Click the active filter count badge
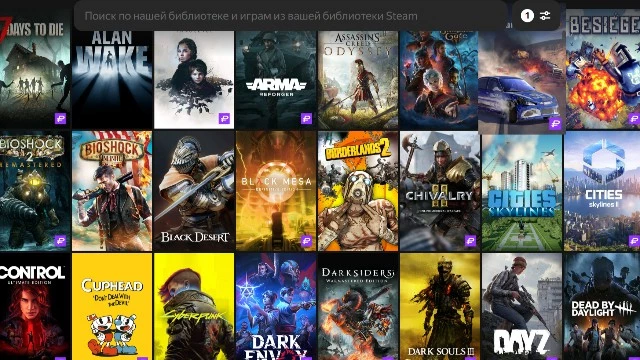The width and height of the screenshot is (640, 360). tap(527, 16)
